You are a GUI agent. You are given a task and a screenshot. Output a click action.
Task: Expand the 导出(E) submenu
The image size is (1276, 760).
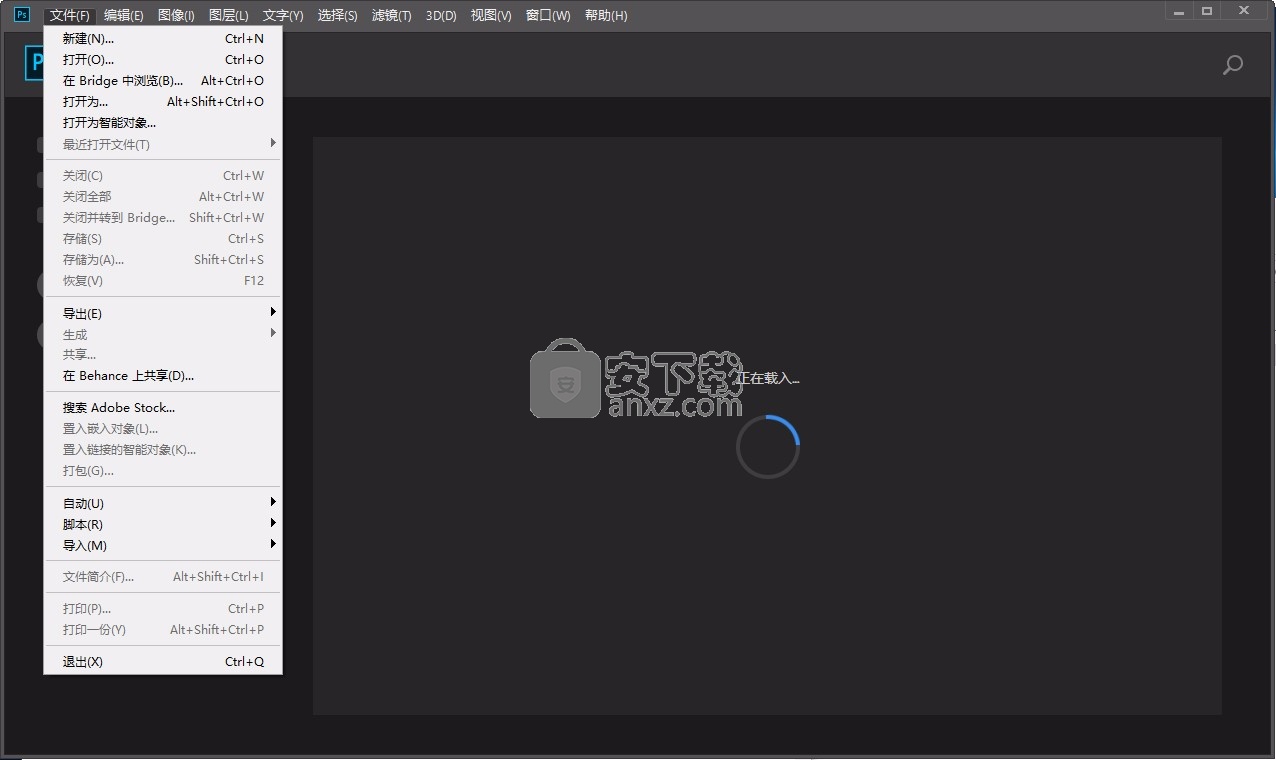[x=163, y=313]
